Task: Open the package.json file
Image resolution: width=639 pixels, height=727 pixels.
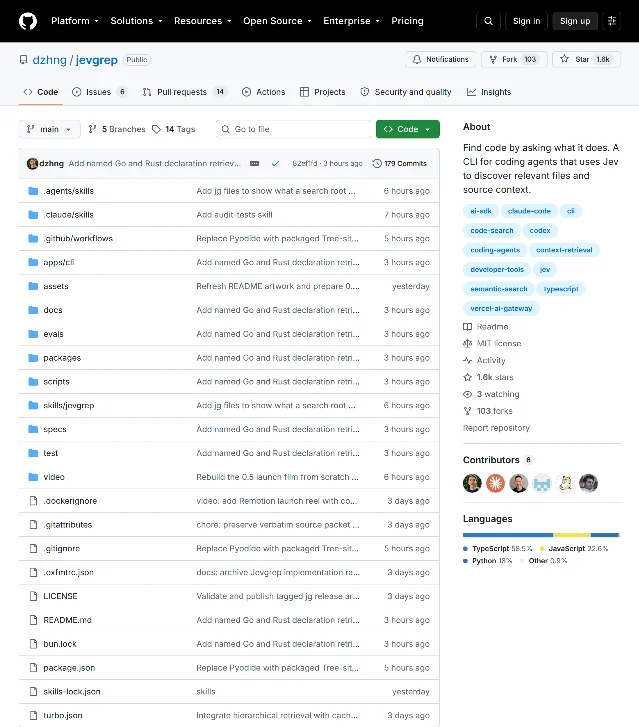Action: 69,668
